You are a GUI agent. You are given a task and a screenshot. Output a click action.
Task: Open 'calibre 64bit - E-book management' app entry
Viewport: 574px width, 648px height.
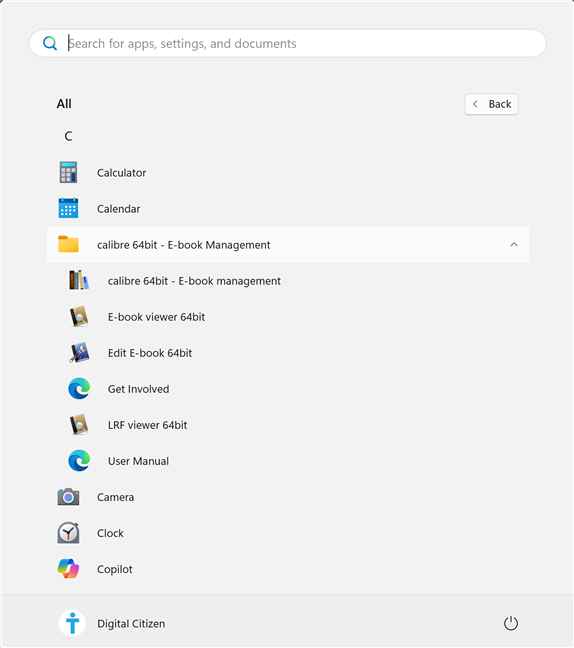point(194,281)
